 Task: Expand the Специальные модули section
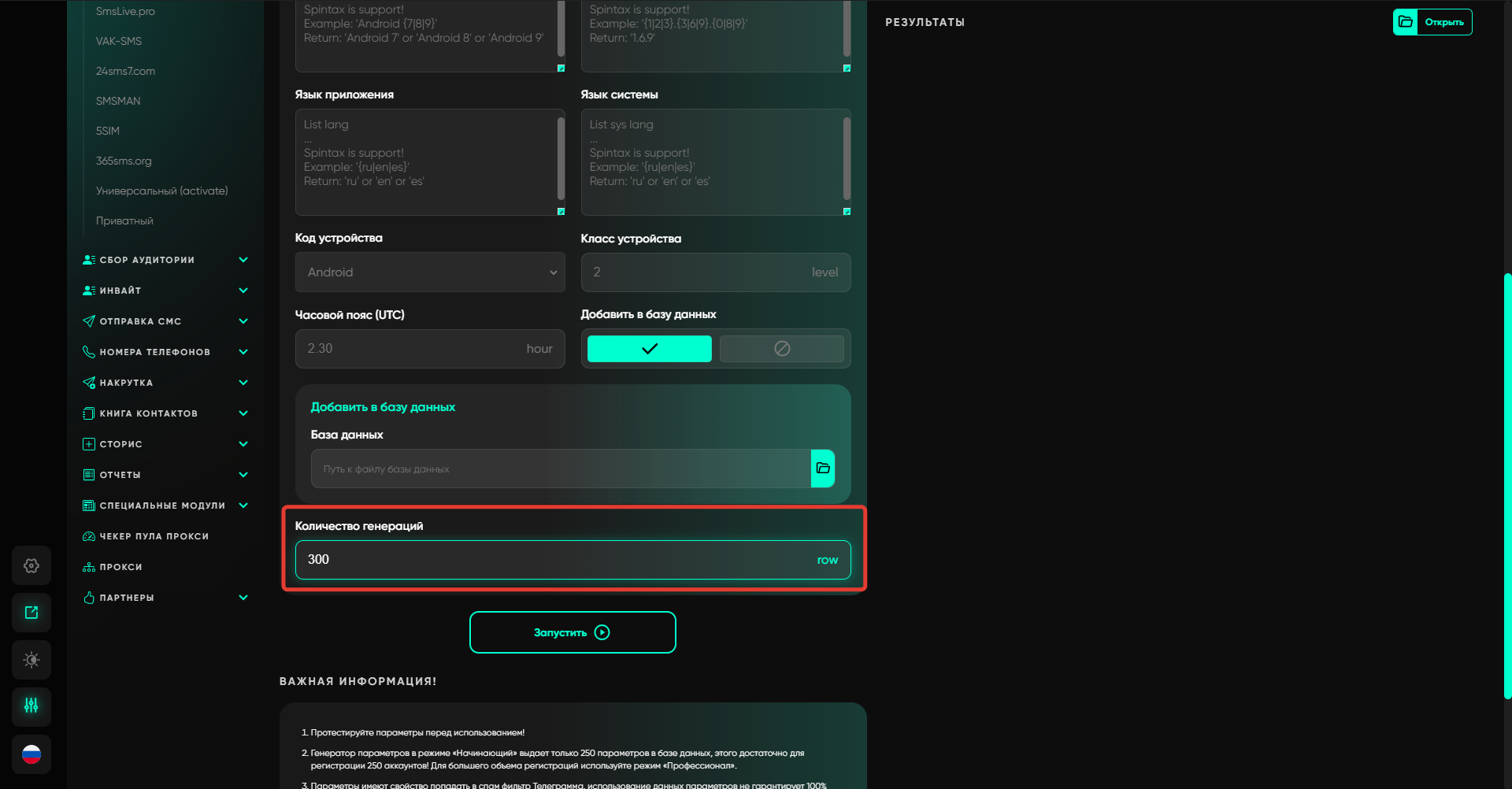click(165, 506)
